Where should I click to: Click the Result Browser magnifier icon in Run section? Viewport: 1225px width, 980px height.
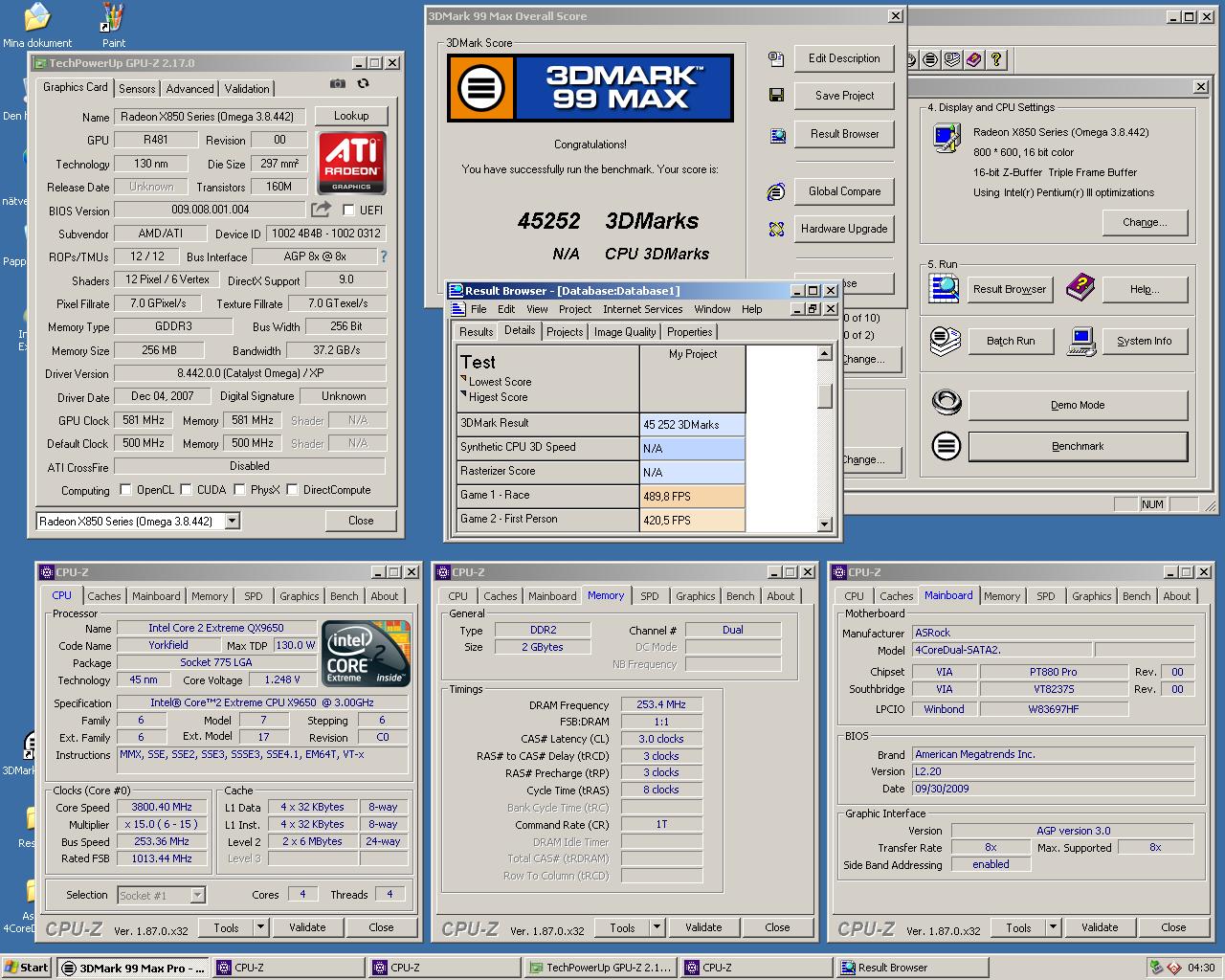click(x=945, y=289)
